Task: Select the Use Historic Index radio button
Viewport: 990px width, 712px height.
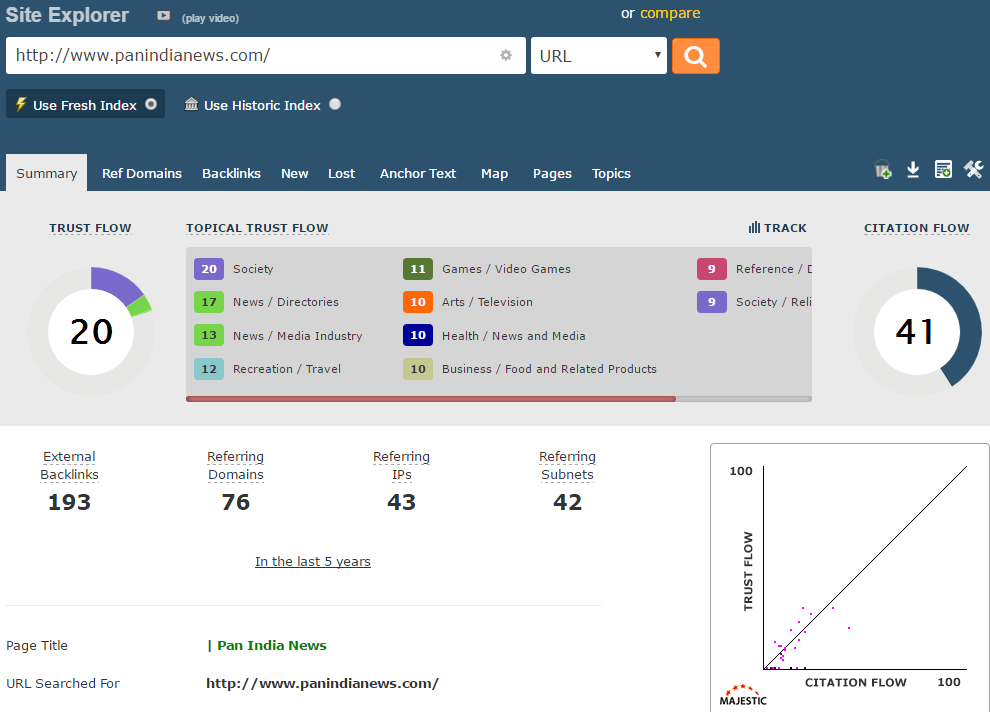Action: (335, 104)
